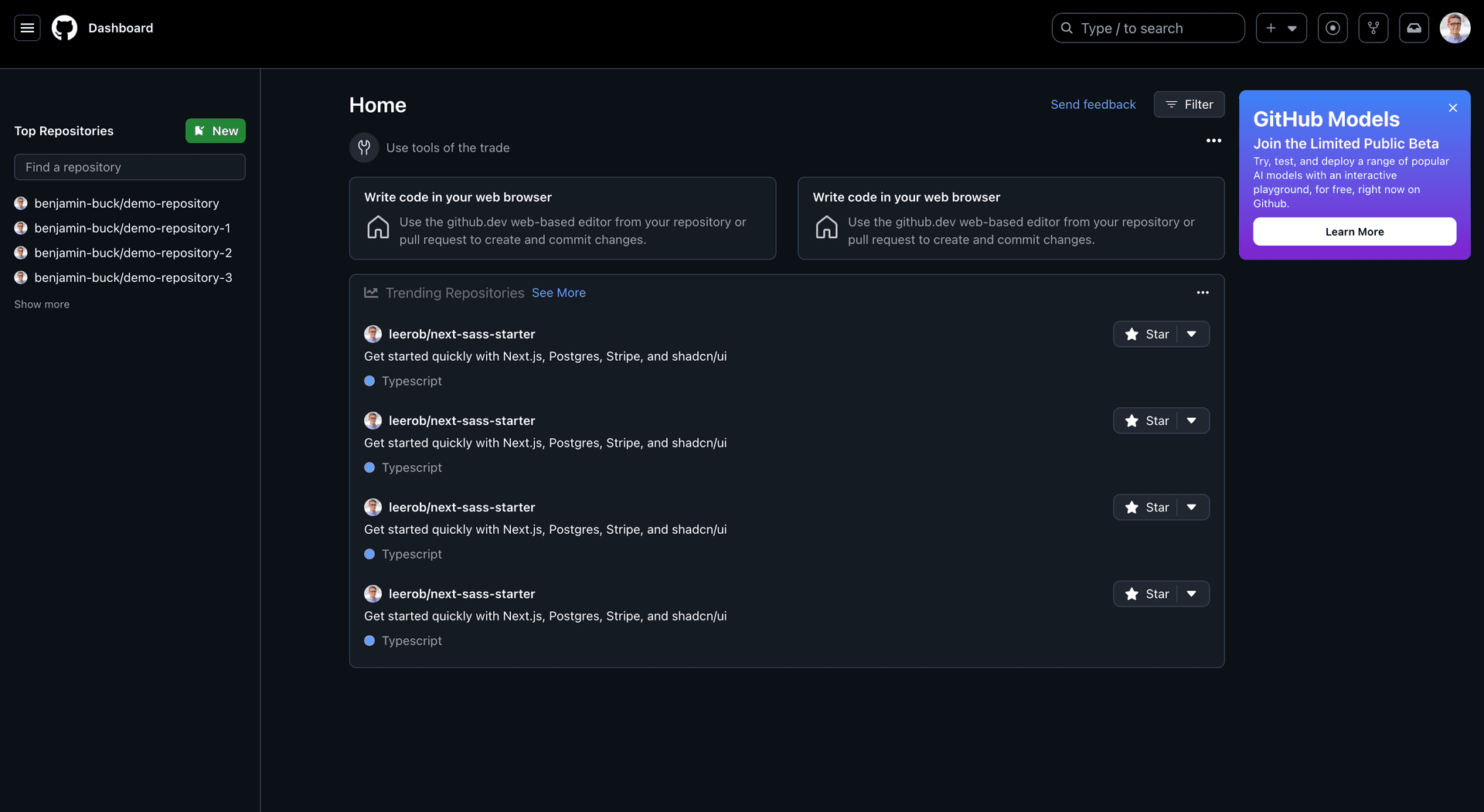
Task: Click Typescript label of third trending repository
Action: [412, 554]
